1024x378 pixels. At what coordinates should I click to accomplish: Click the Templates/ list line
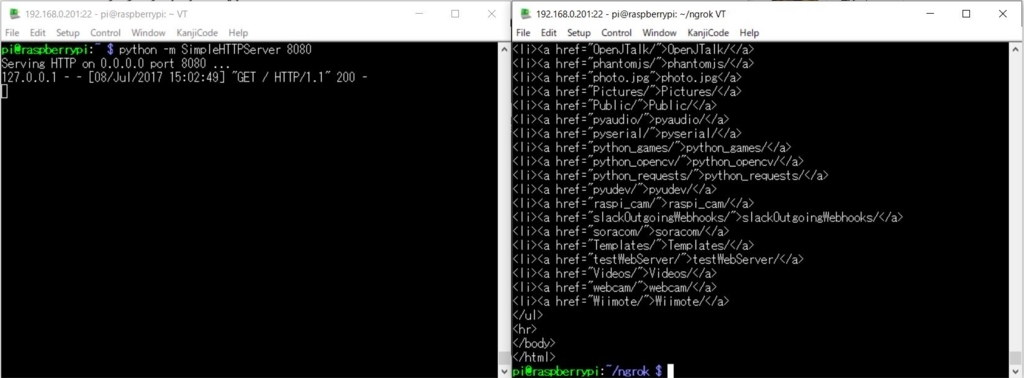(633, 245)
